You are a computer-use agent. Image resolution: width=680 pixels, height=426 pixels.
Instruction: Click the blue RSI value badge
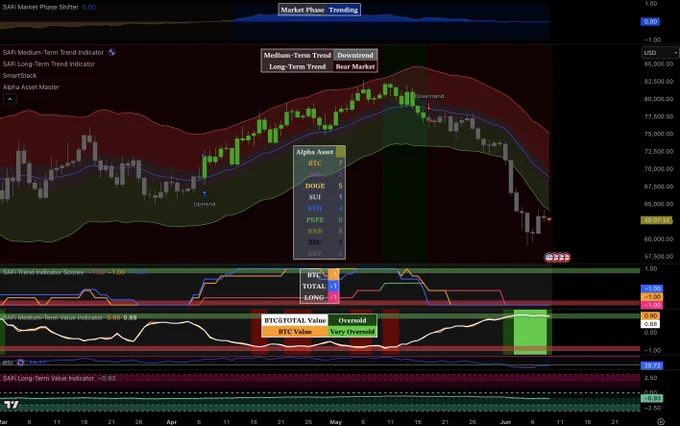click(652, 366)
